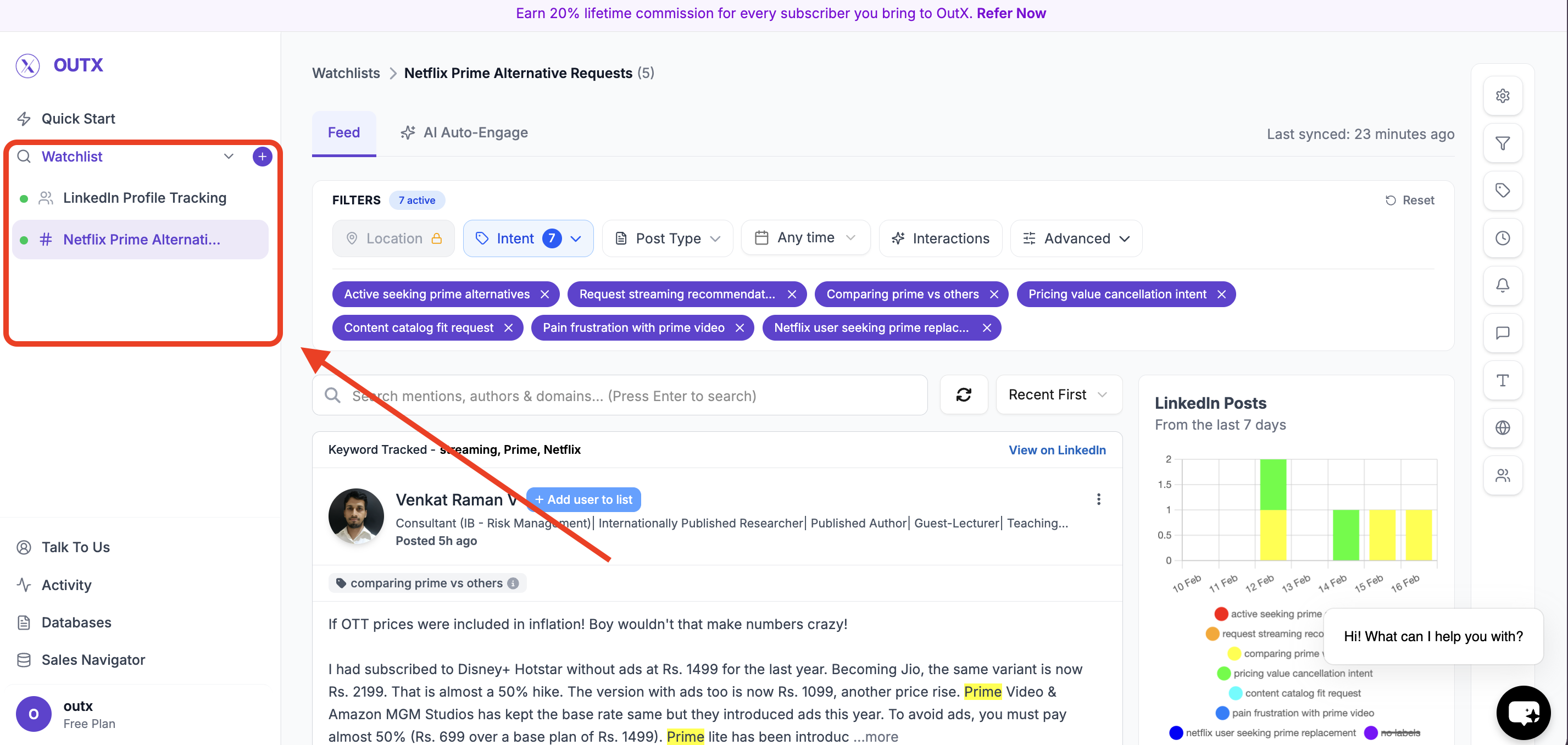Open the Recent First sort dropdown
Viewport: 1568px width, 745px height.
tap(1058, 394)
